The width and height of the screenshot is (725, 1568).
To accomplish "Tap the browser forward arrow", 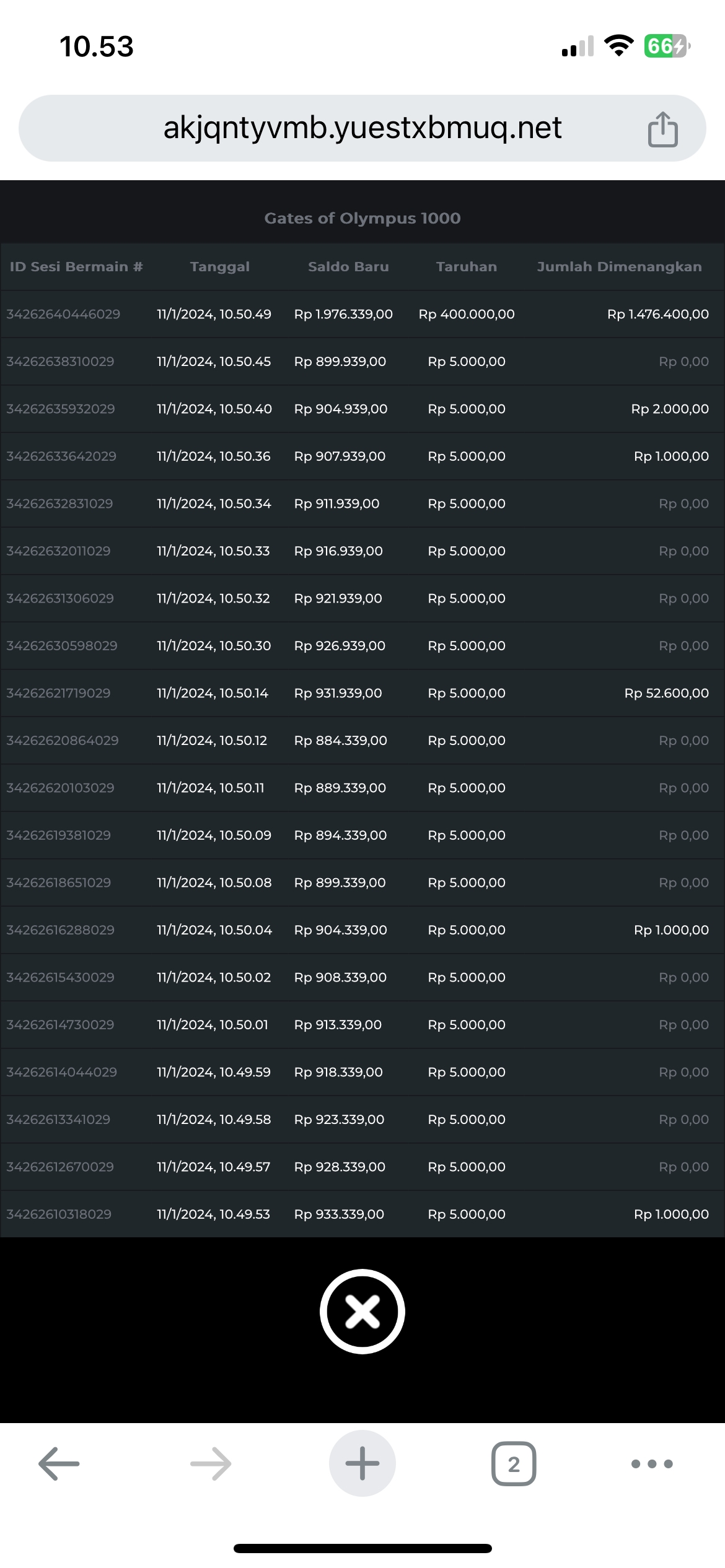I will tap(211, 1464).
